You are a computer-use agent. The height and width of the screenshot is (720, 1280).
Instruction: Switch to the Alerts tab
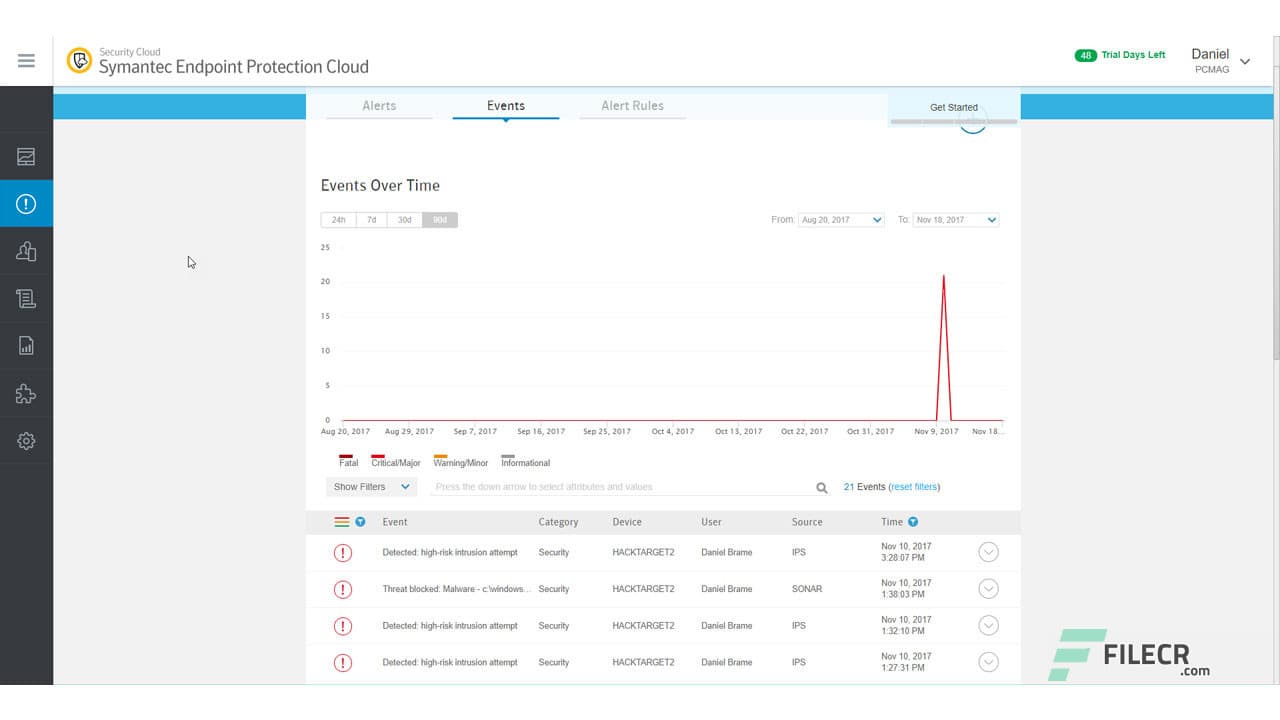[379, 105]
